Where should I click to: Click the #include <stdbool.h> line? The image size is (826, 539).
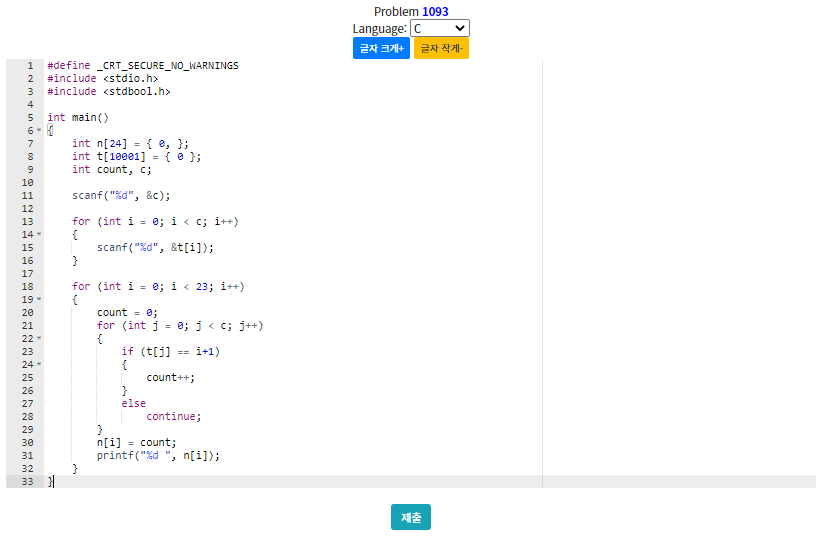(109, 92)
